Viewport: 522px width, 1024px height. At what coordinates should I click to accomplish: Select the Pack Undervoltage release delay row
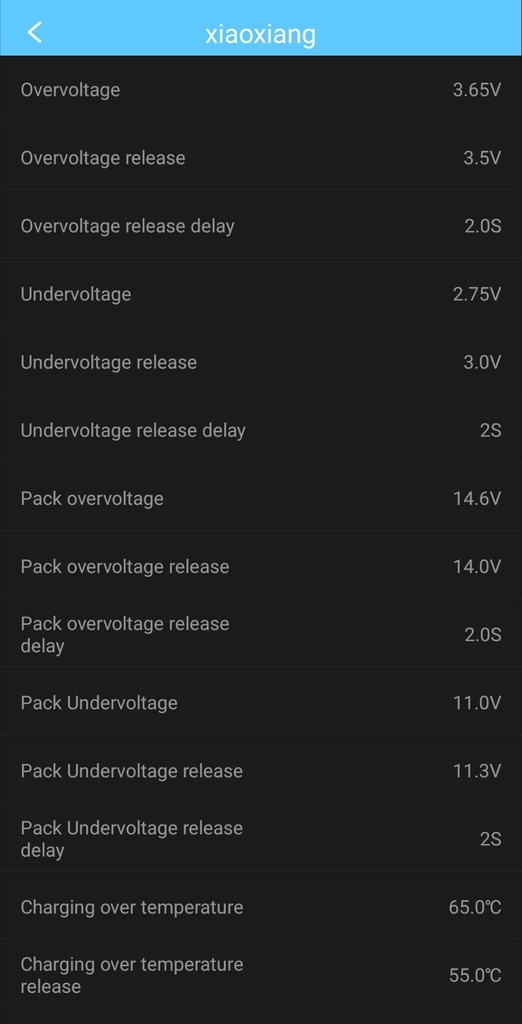coord(261,839)
